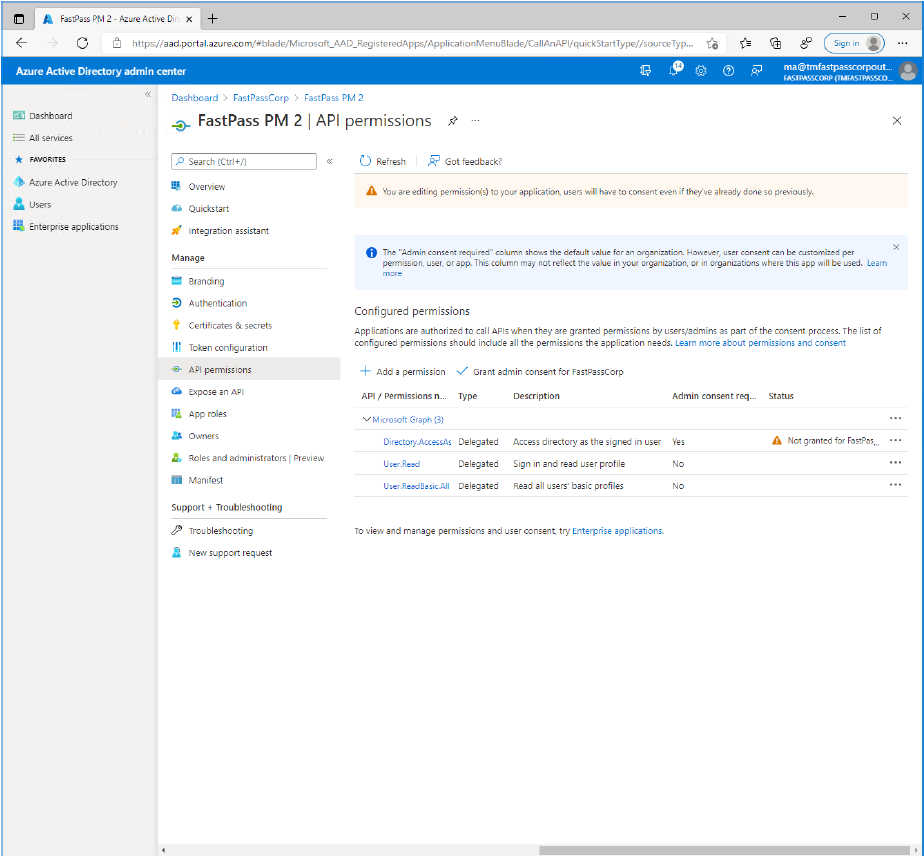Image resolution: width=924 pixels, height=856 pixels.
Task: Open the notifications bell icon
Action: click(674, 71)
